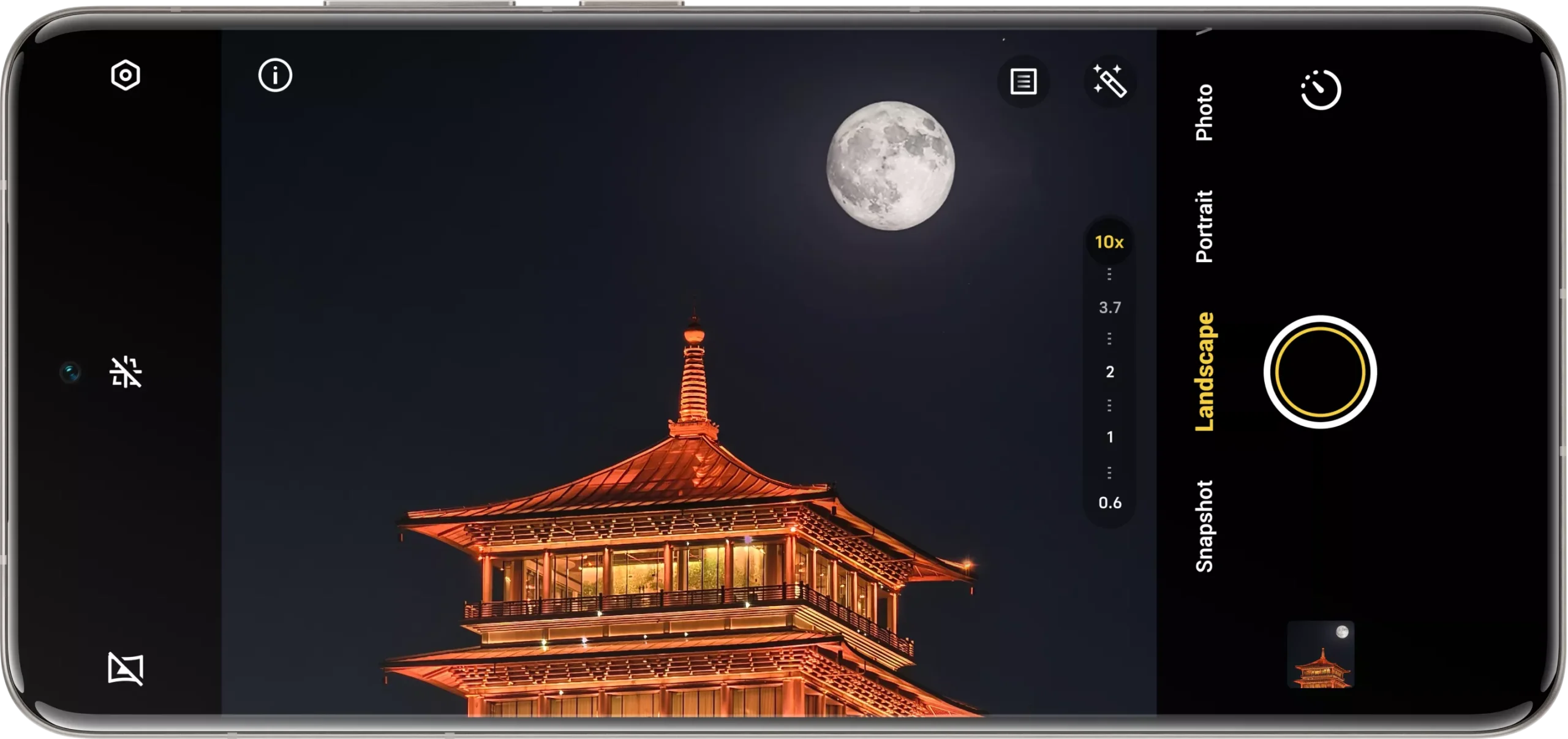Switch to Portrait mode
The height and width of the screenshot is (739, 1568).
tap(1204, 226)
